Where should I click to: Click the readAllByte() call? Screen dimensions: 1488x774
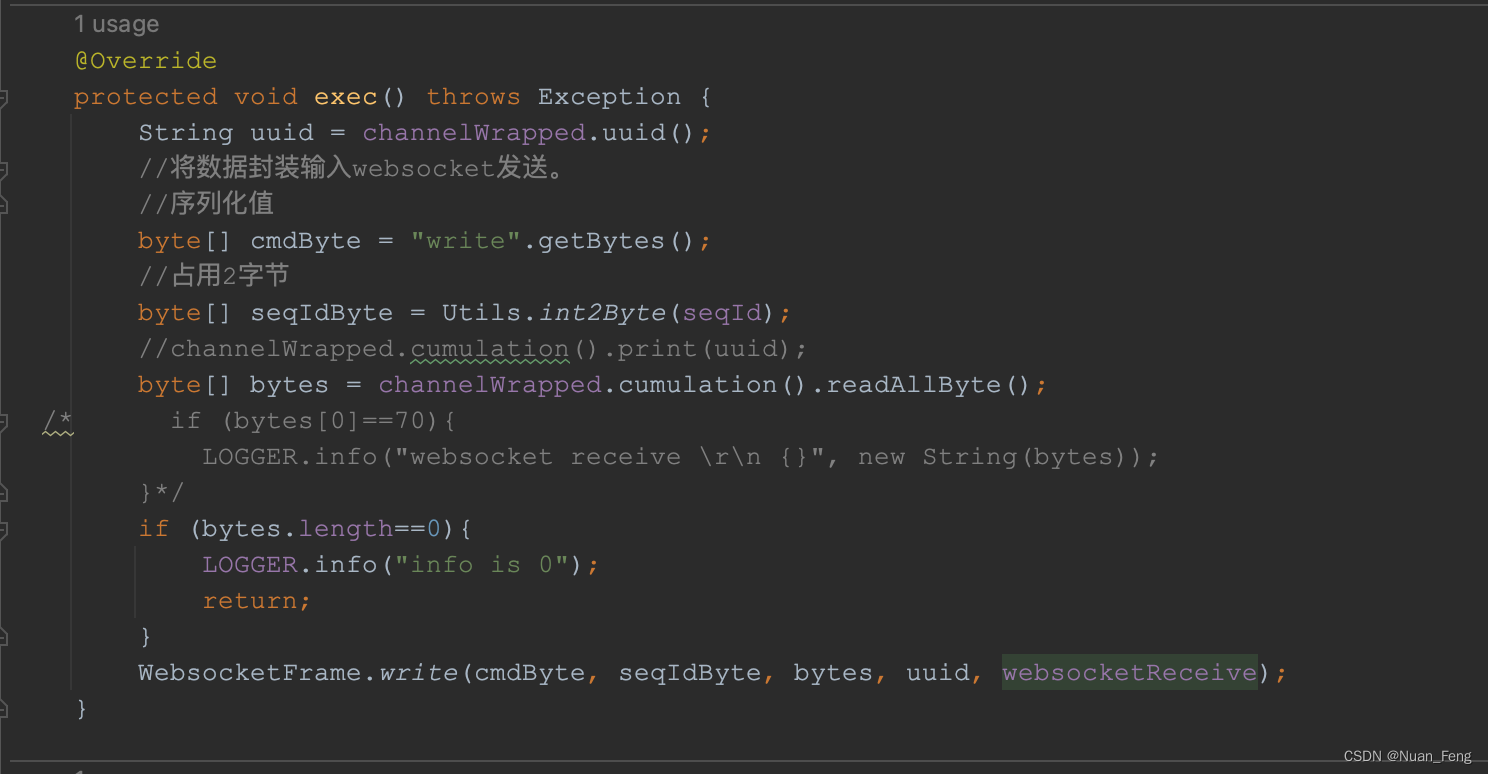coord(929,385)
